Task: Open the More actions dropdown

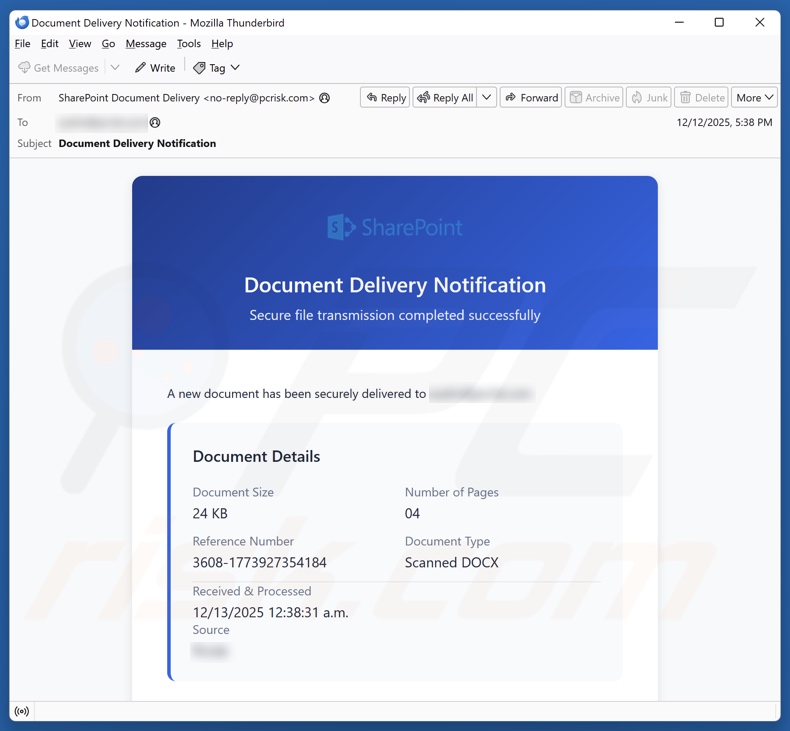Action: [754, 97]
